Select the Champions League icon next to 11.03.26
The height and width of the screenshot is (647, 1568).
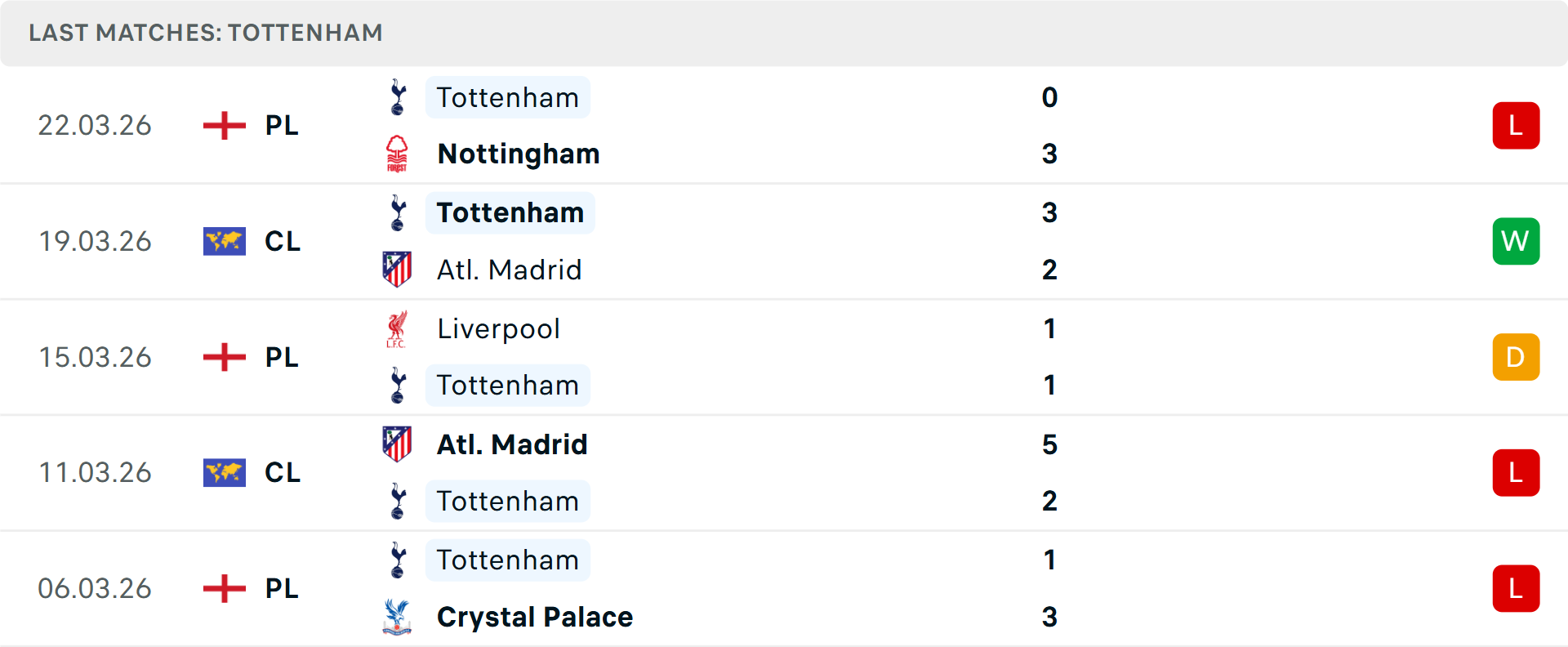click(x=223, y=472)
